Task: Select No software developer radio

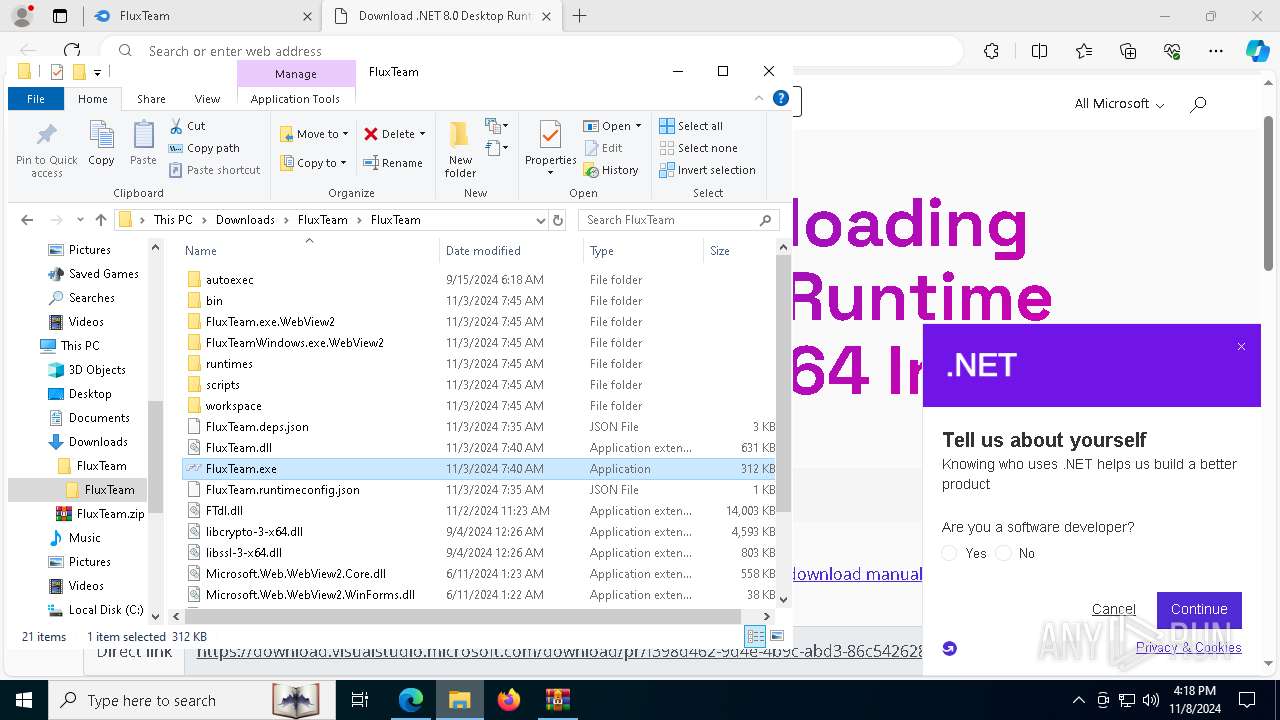Action: point(1004,553)
